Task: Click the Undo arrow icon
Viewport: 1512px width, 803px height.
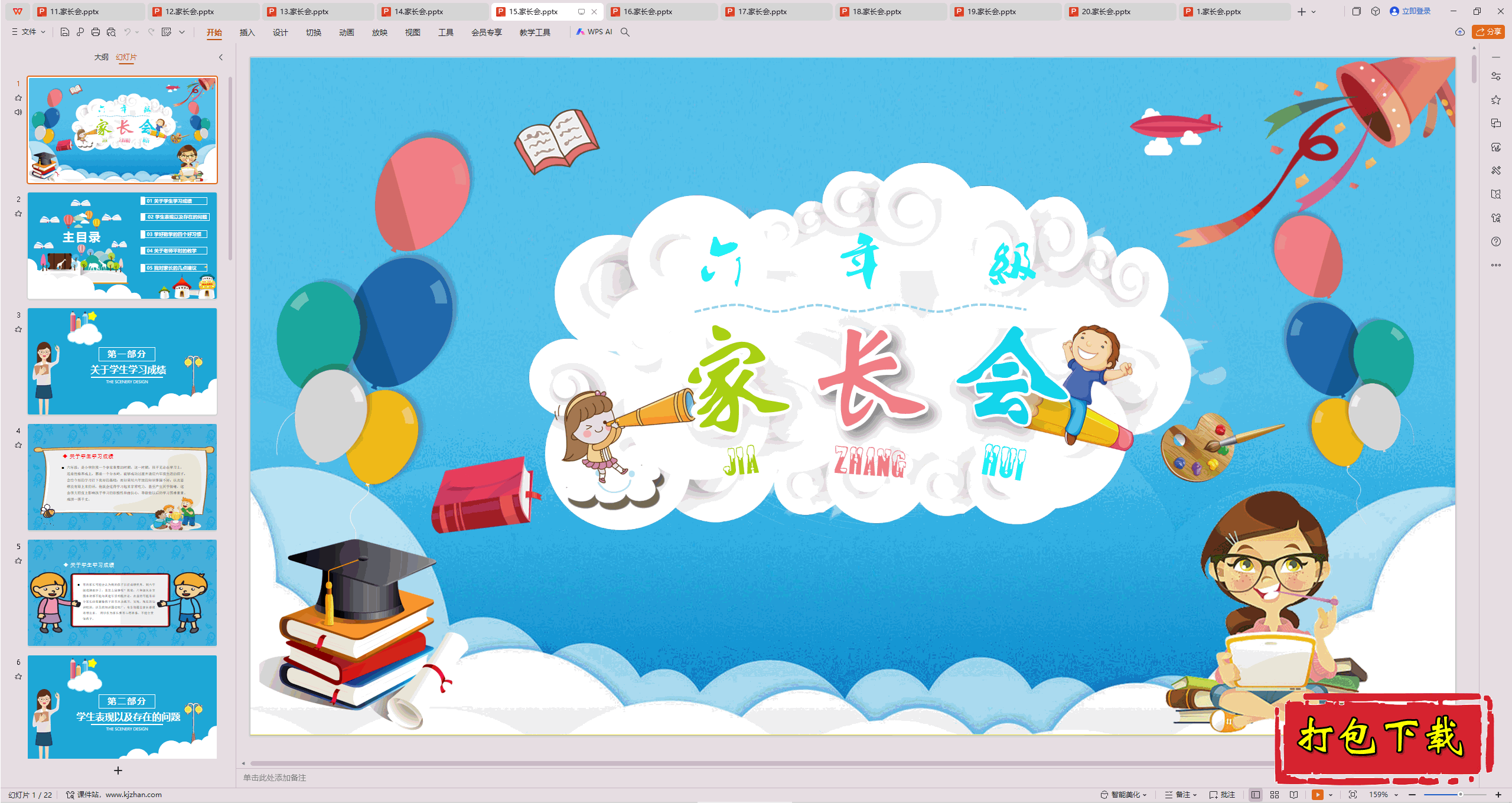Action: click(127, 32)
